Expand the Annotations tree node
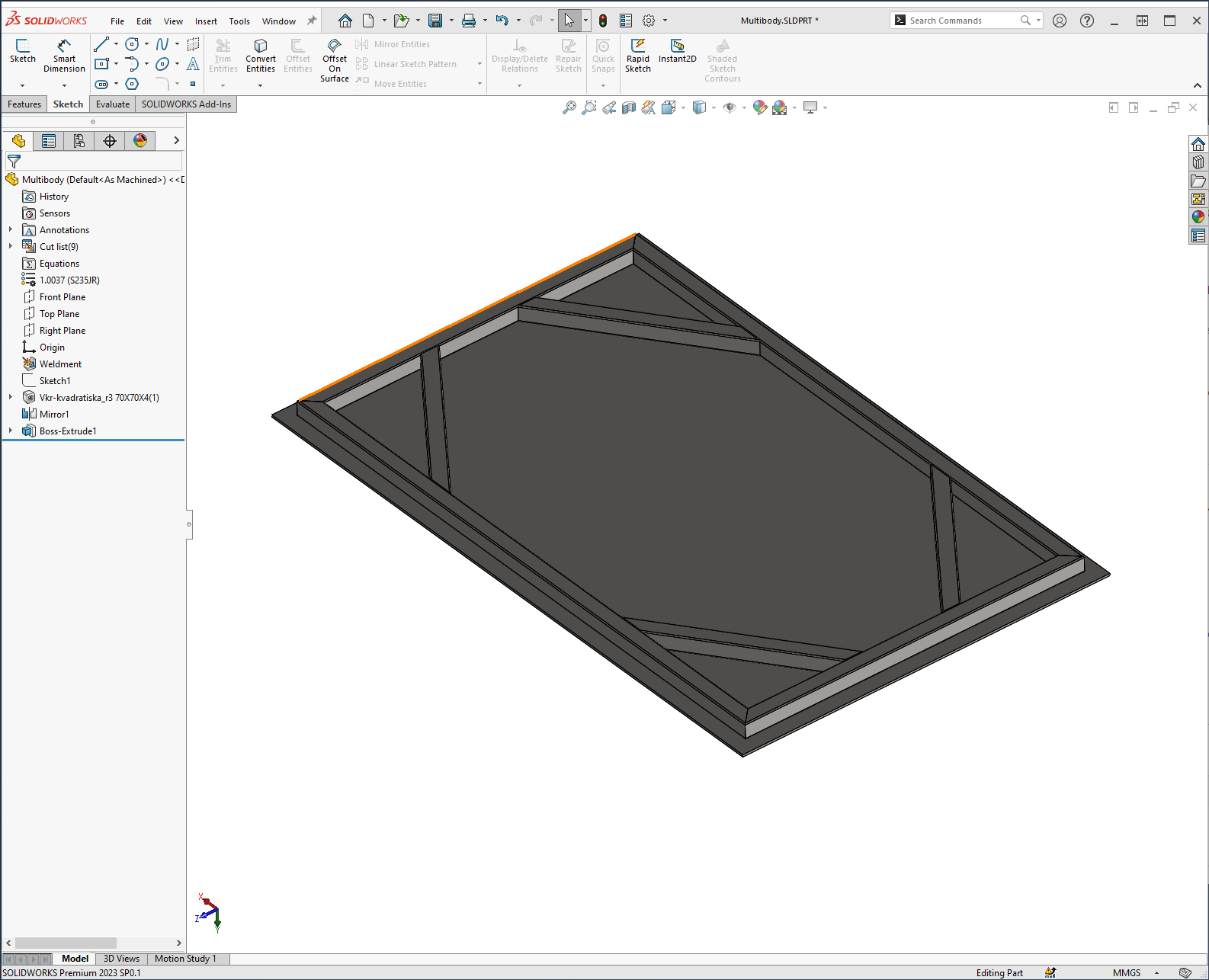The image size is (1209, 980). point(11,229)
